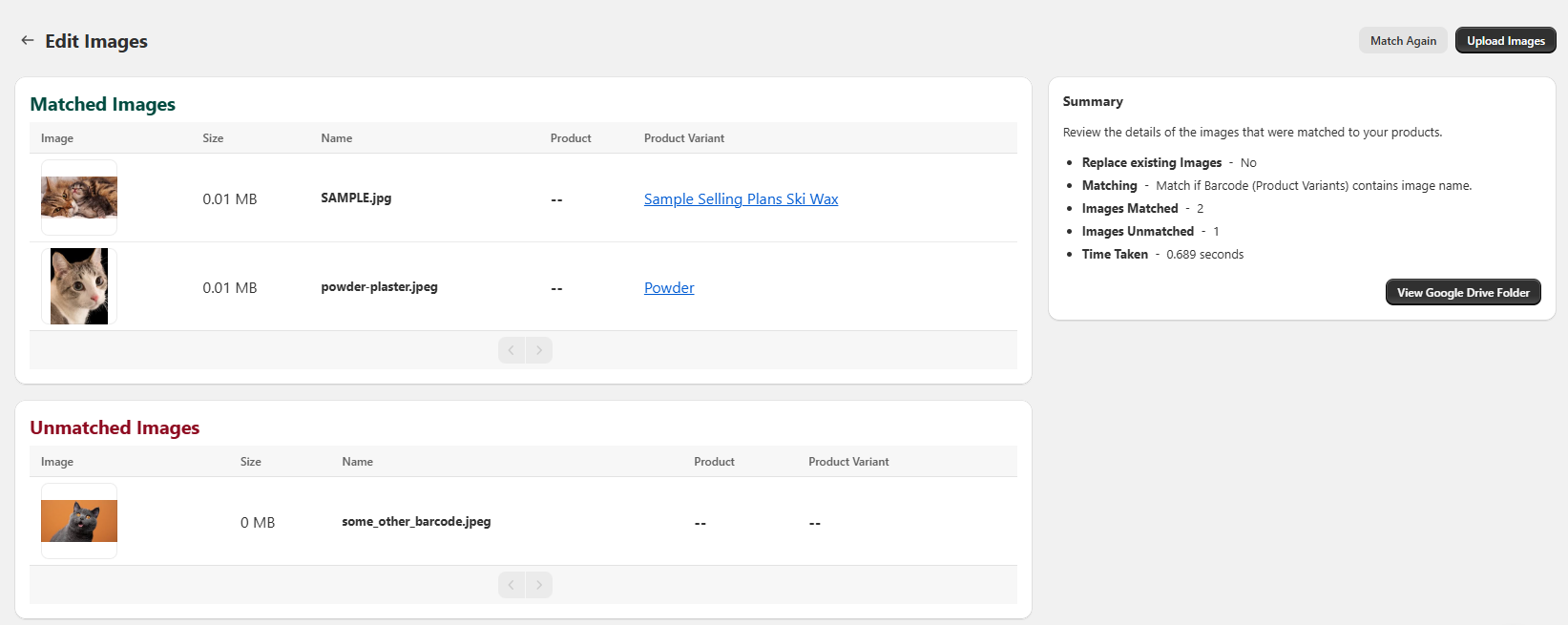This screenshot has height=625, width=1568.
Task: Open the Sample Selling Plans Ski Wax link
Action: pyautogui.click(x=741, y=198)
